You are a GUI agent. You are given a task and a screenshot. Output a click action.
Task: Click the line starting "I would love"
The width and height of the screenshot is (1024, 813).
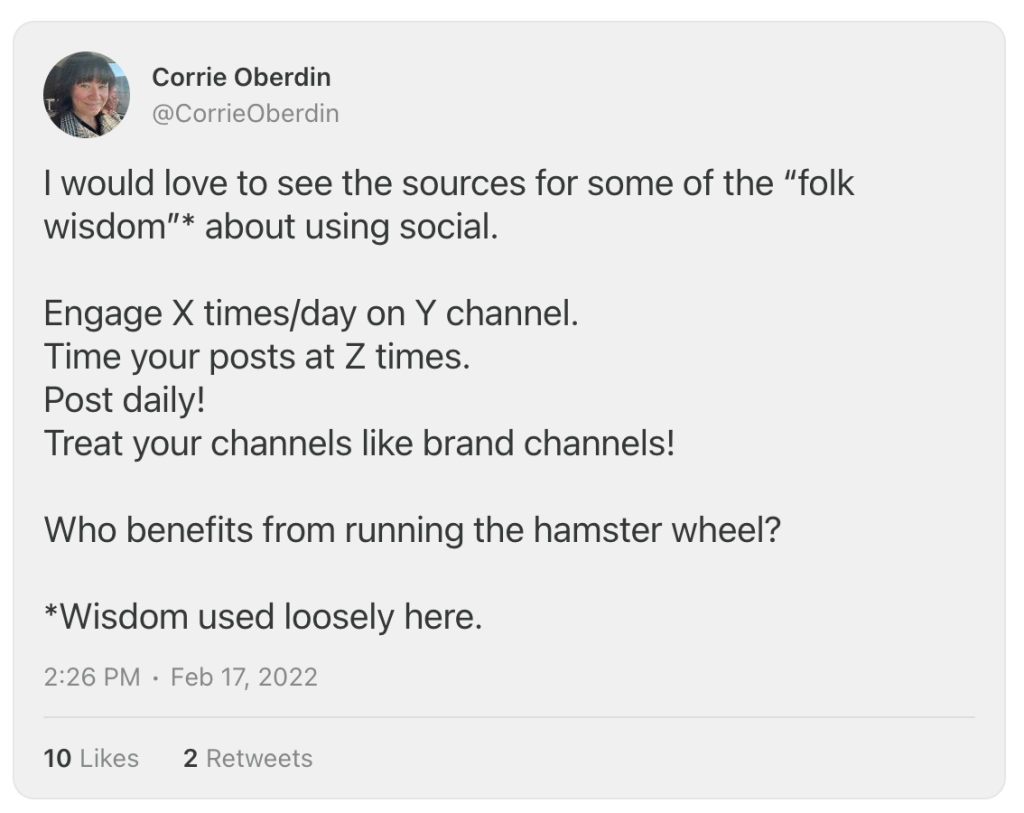pyautogui.click(x=448, y=184)
